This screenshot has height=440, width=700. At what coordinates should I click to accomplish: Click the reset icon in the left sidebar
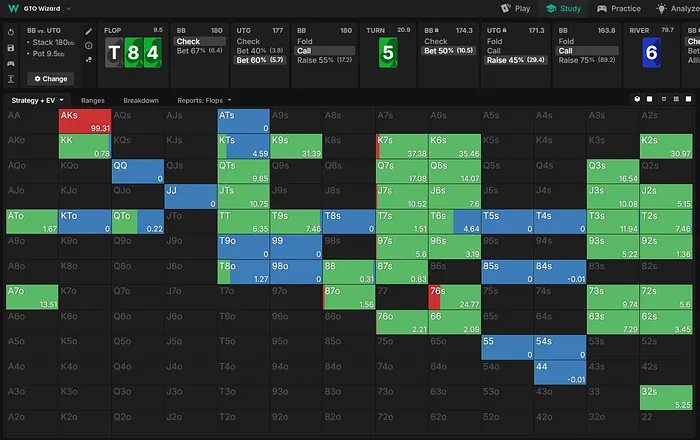(x=10, y=32)
